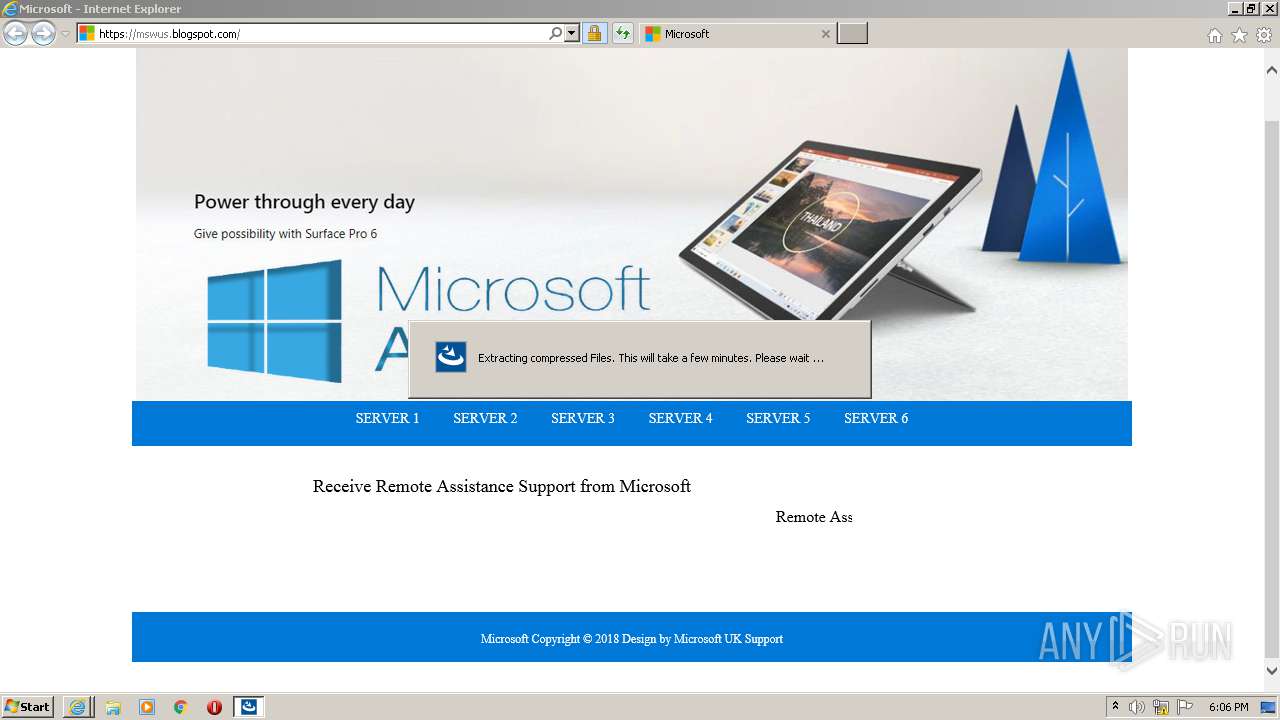Click the extractor icon in the dialog

(x=451, y=357)
